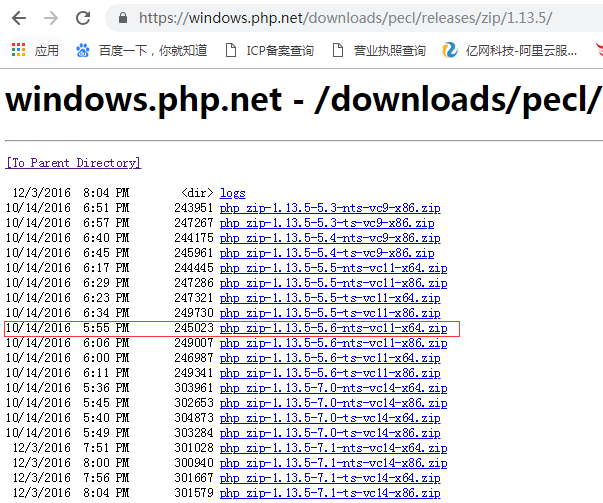Click the Baidu paw bookmark icon
The height and width of the screenshot is (503, 603).
(x=83, y=50)
